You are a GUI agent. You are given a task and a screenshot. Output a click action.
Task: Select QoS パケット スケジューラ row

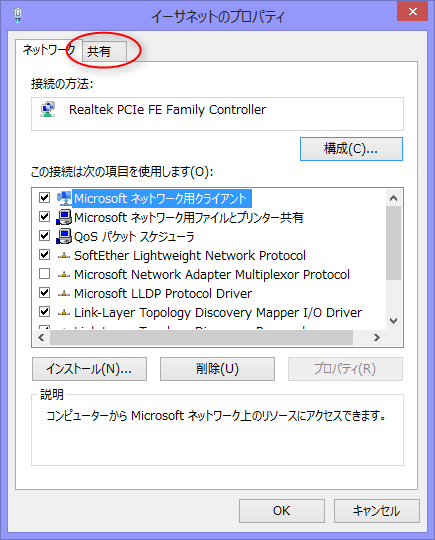tap(134, 237)
